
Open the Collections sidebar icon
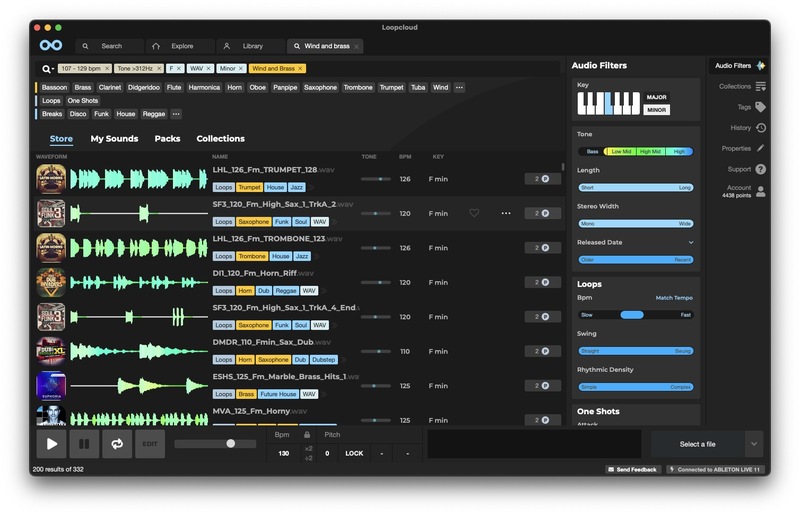point(760,87)
